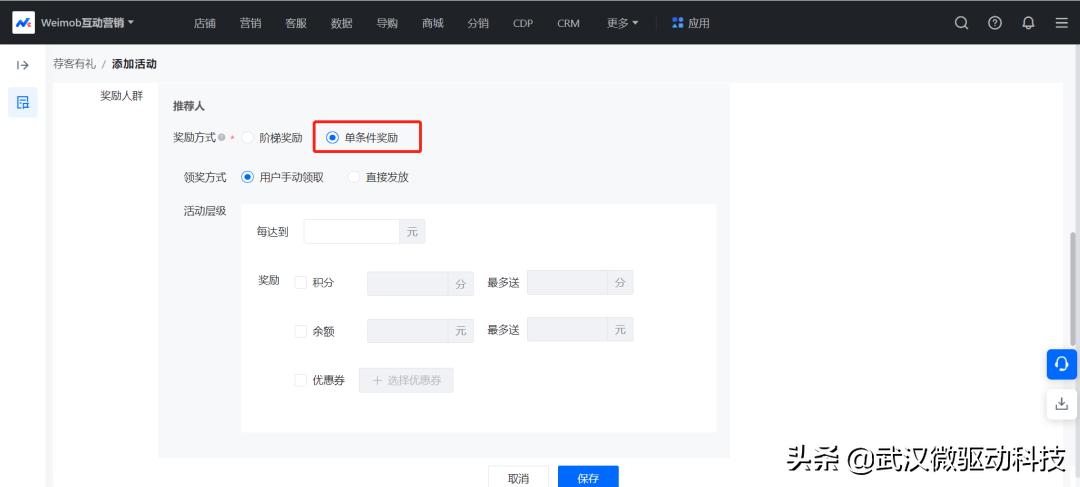The height and width of the screenshot is (487, 1080).
Task: Click the 活动层级 label
Action: click(x=205, y=211)
